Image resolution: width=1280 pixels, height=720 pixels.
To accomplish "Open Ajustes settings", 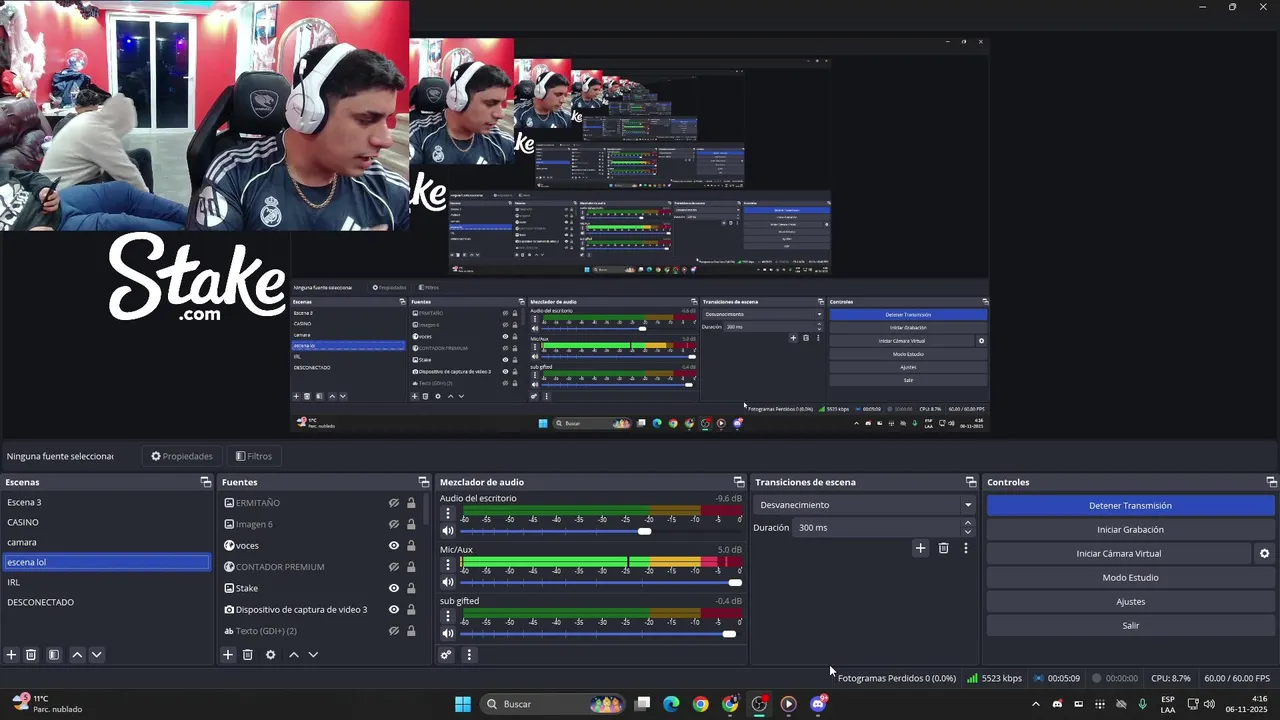I will [1130, 602].
